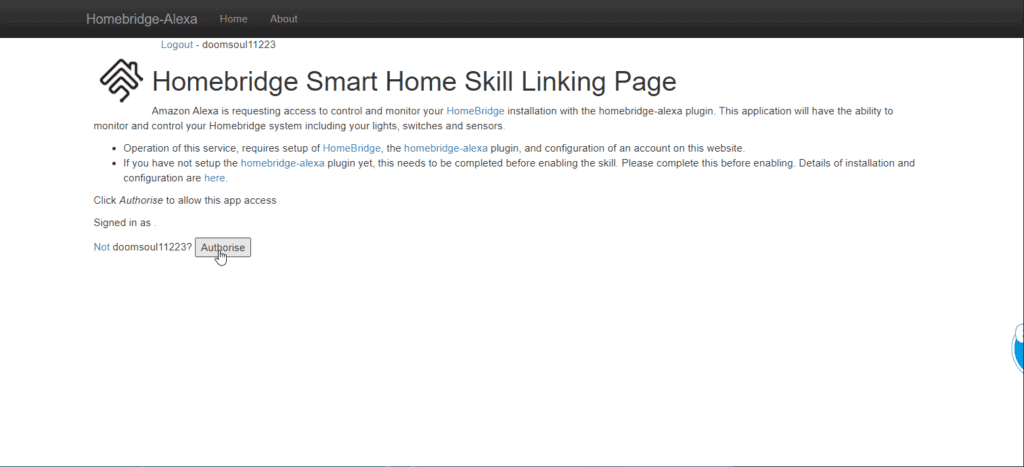Open the homebridge-alexa link in the second bullet
Image resolution: width=1024 pixels, height=467 pixels.
(282, 163)
